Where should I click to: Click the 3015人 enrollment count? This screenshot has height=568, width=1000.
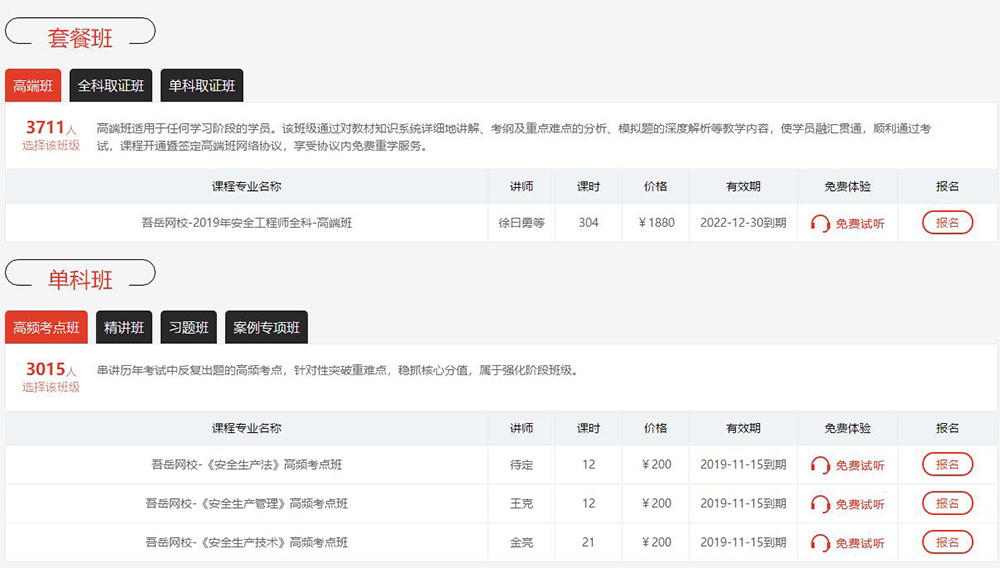pos(51,369)
